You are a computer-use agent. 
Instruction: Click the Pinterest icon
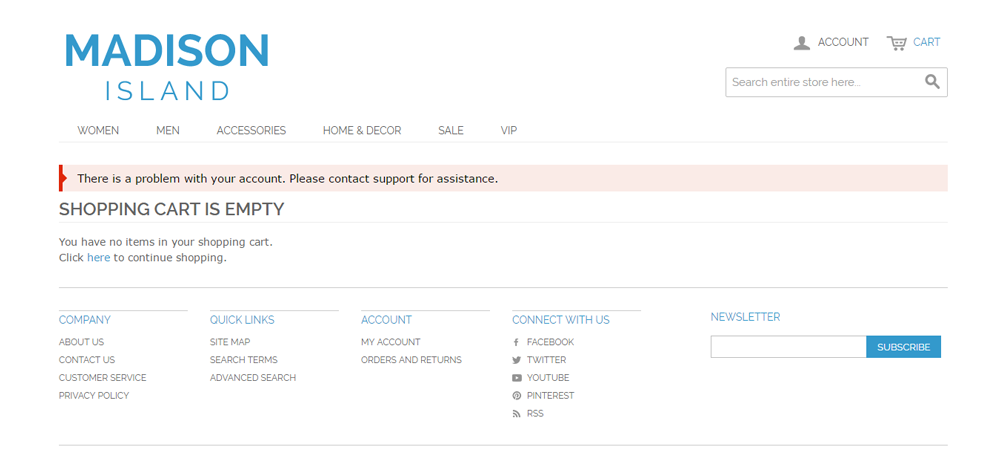(x=517, y=396)
